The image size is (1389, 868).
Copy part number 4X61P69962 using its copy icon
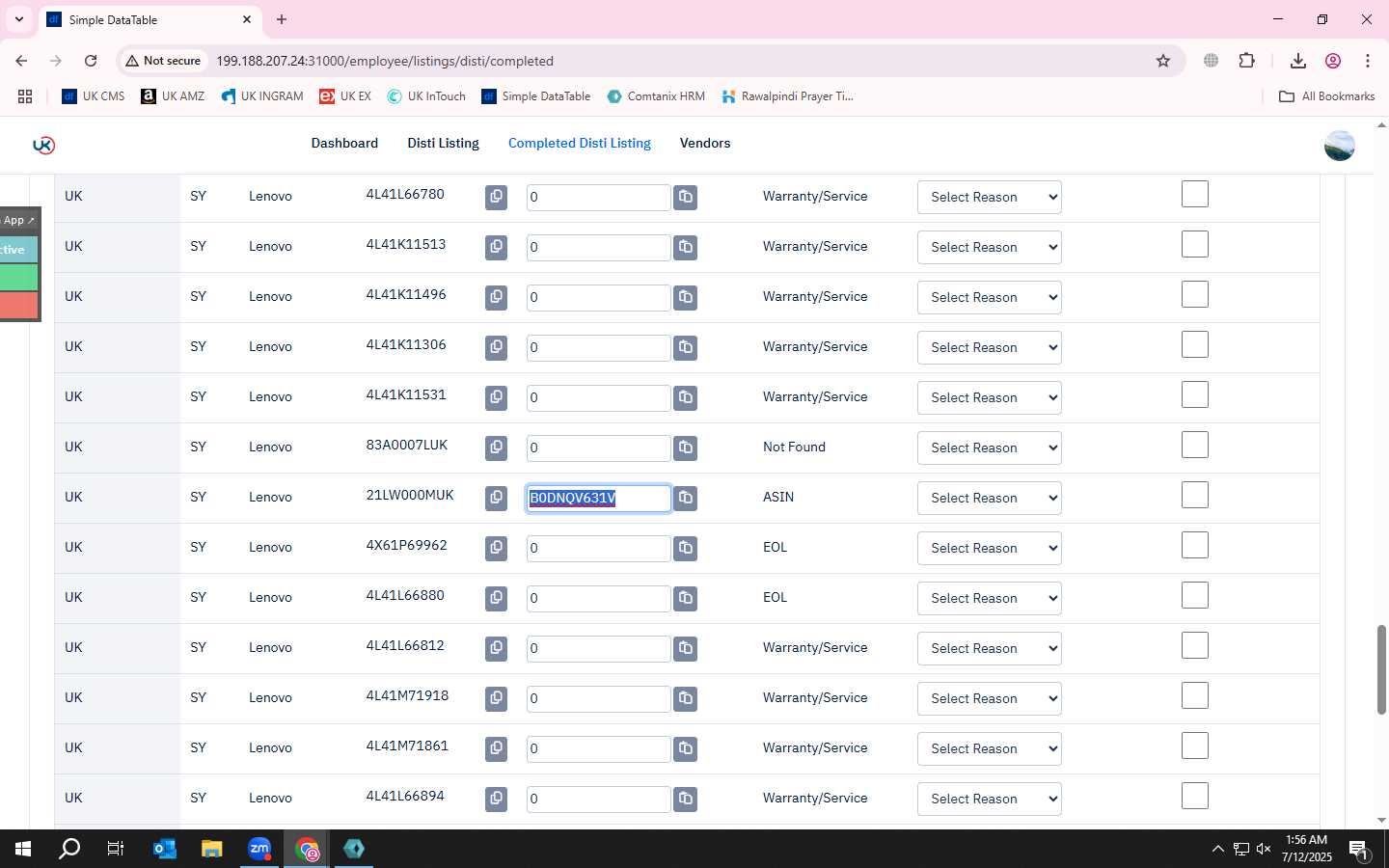pos(496,548)
